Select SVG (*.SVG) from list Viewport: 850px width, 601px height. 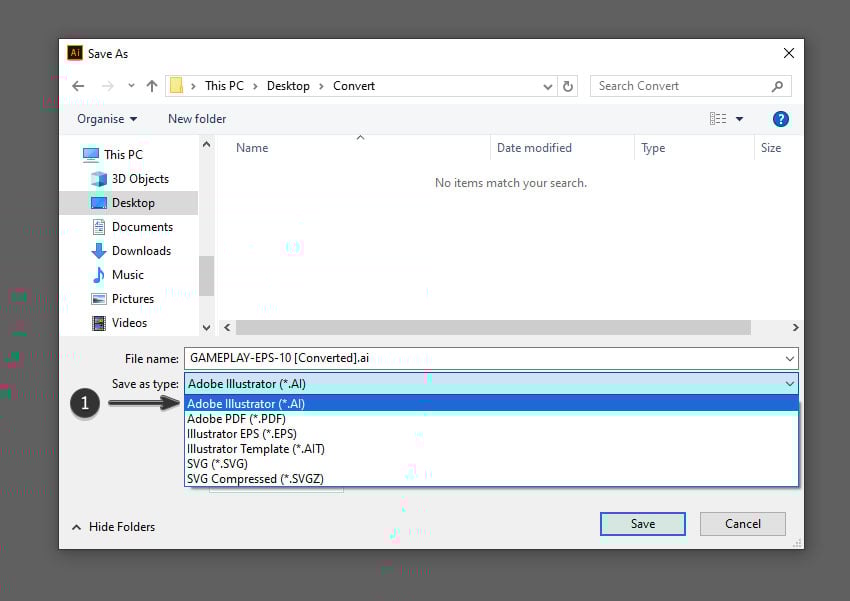click(x=217, y=464)
